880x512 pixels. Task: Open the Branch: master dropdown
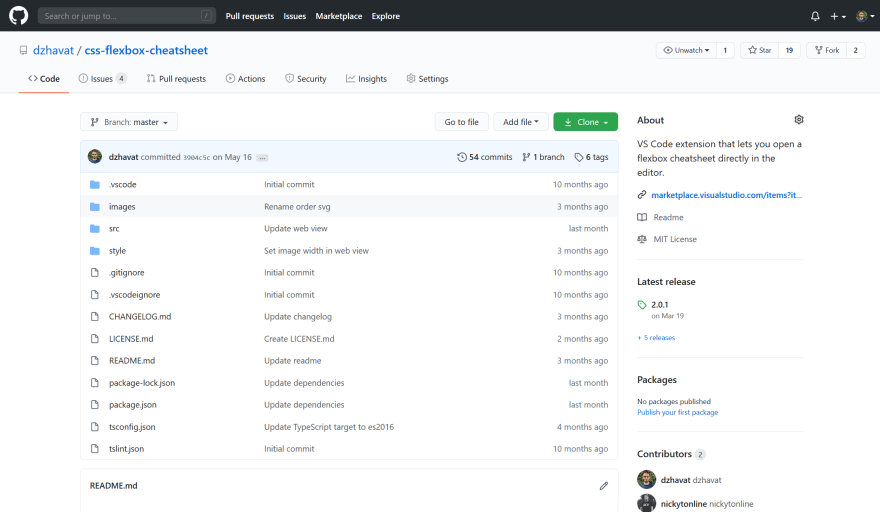(x=129, y=122)
